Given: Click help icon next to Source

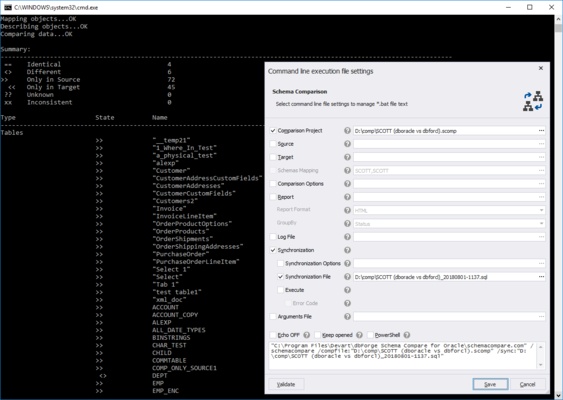Looking at the screenshot, I should pos(347,144).
